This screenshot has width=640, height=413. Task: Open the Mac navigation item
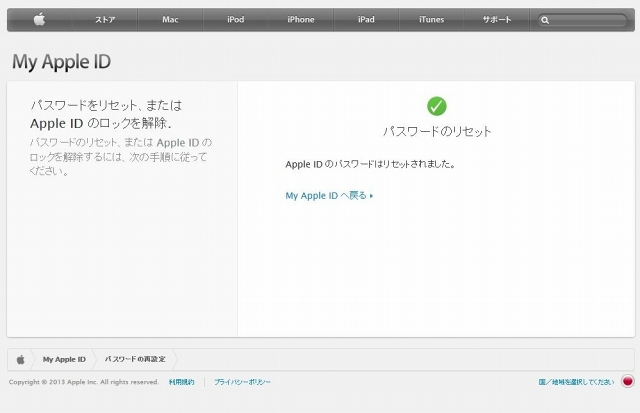[170, 20]
